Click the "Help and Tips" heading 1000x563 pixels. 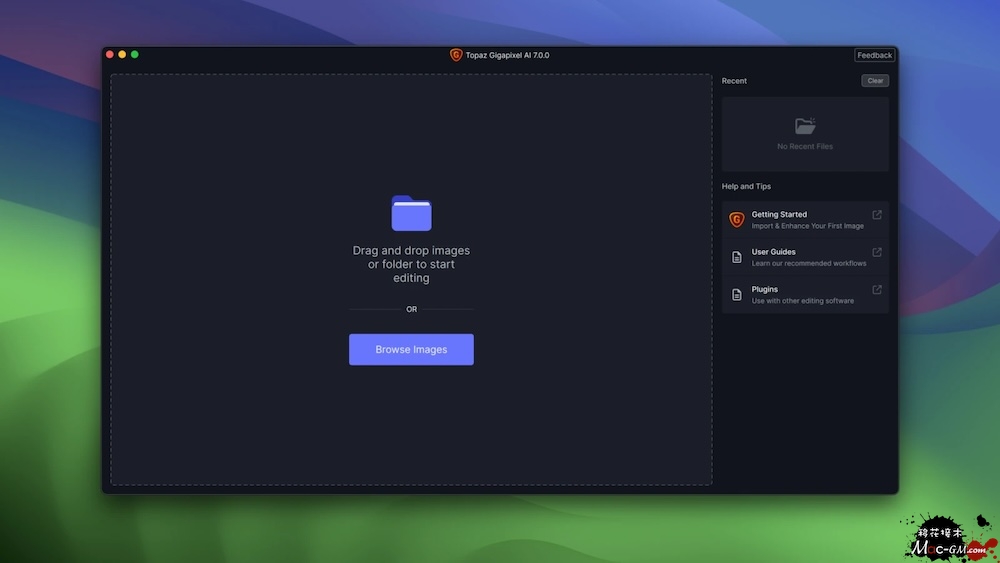click(x=746, y=186)
